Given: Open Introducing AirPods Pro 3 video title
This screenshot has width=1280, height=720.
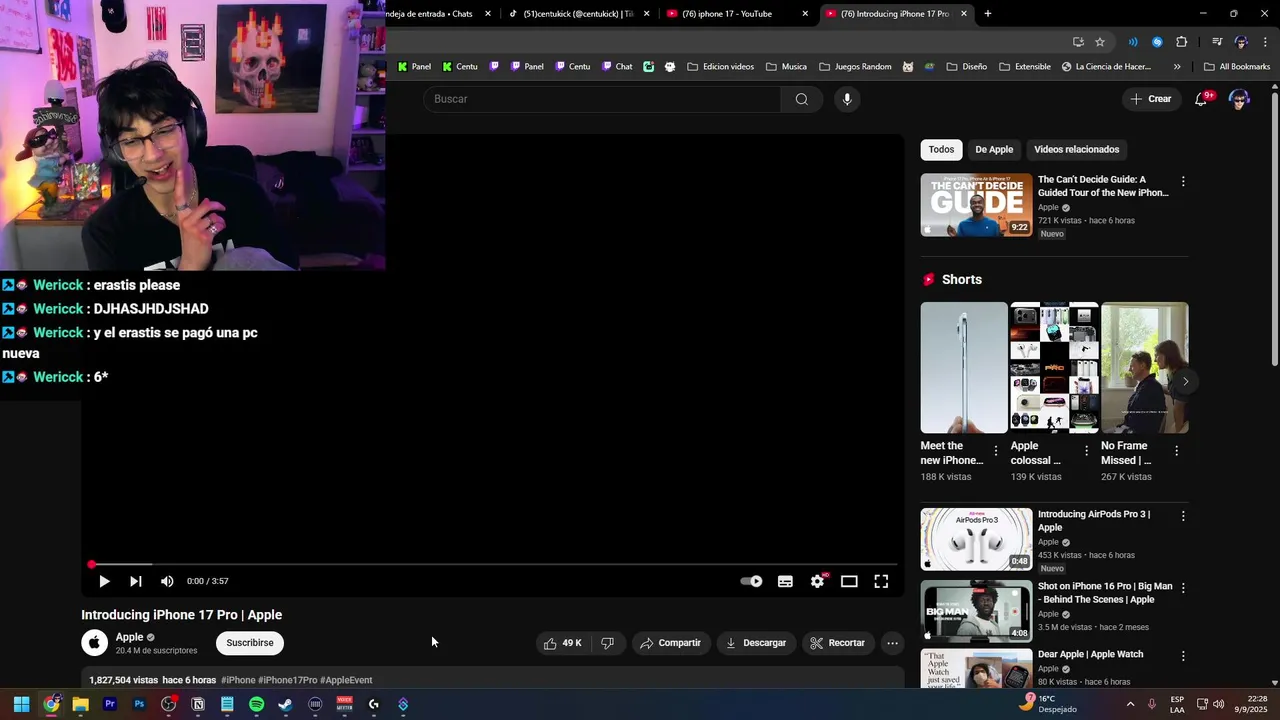Looking at the screenshot, I should point(1094,521).
